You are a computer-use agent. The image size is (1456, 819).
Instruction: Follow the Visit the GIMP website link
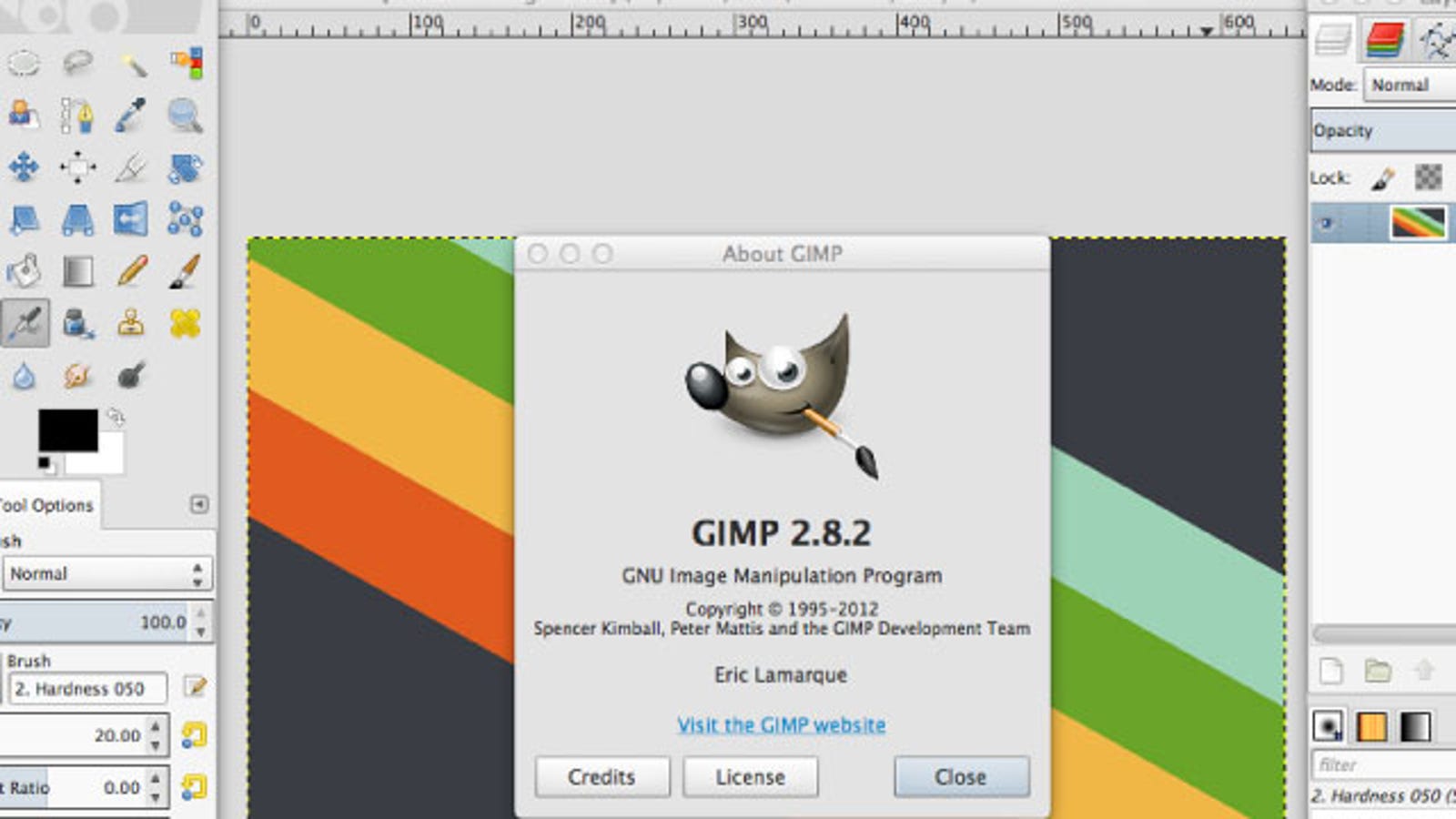point(781,725)
